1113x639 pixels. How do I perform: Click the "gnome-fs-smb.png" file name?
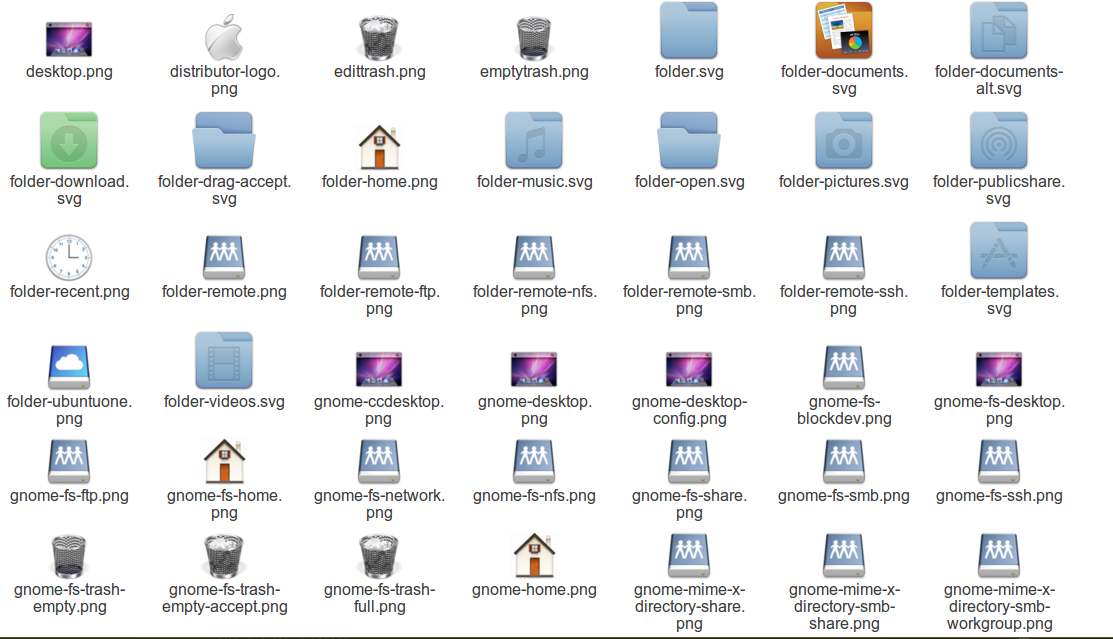tap(844, 496)
